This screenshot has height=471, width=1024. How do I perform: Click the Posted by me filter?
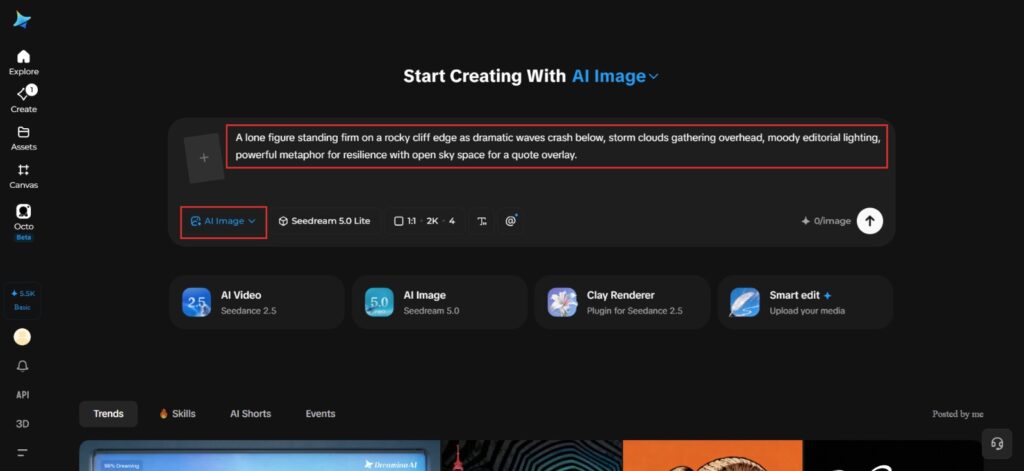click(957, 414)
